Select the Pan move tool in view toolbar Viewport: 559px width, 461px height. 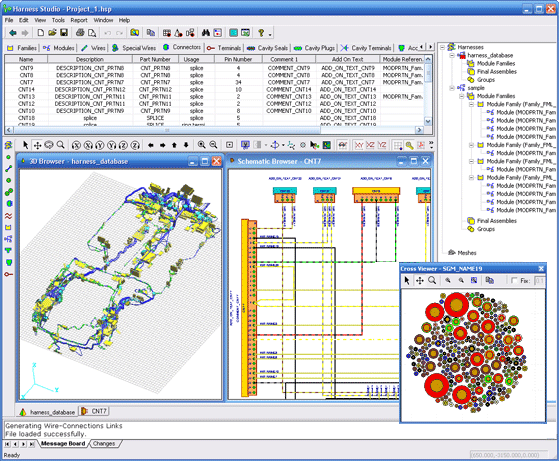[37, 145]
